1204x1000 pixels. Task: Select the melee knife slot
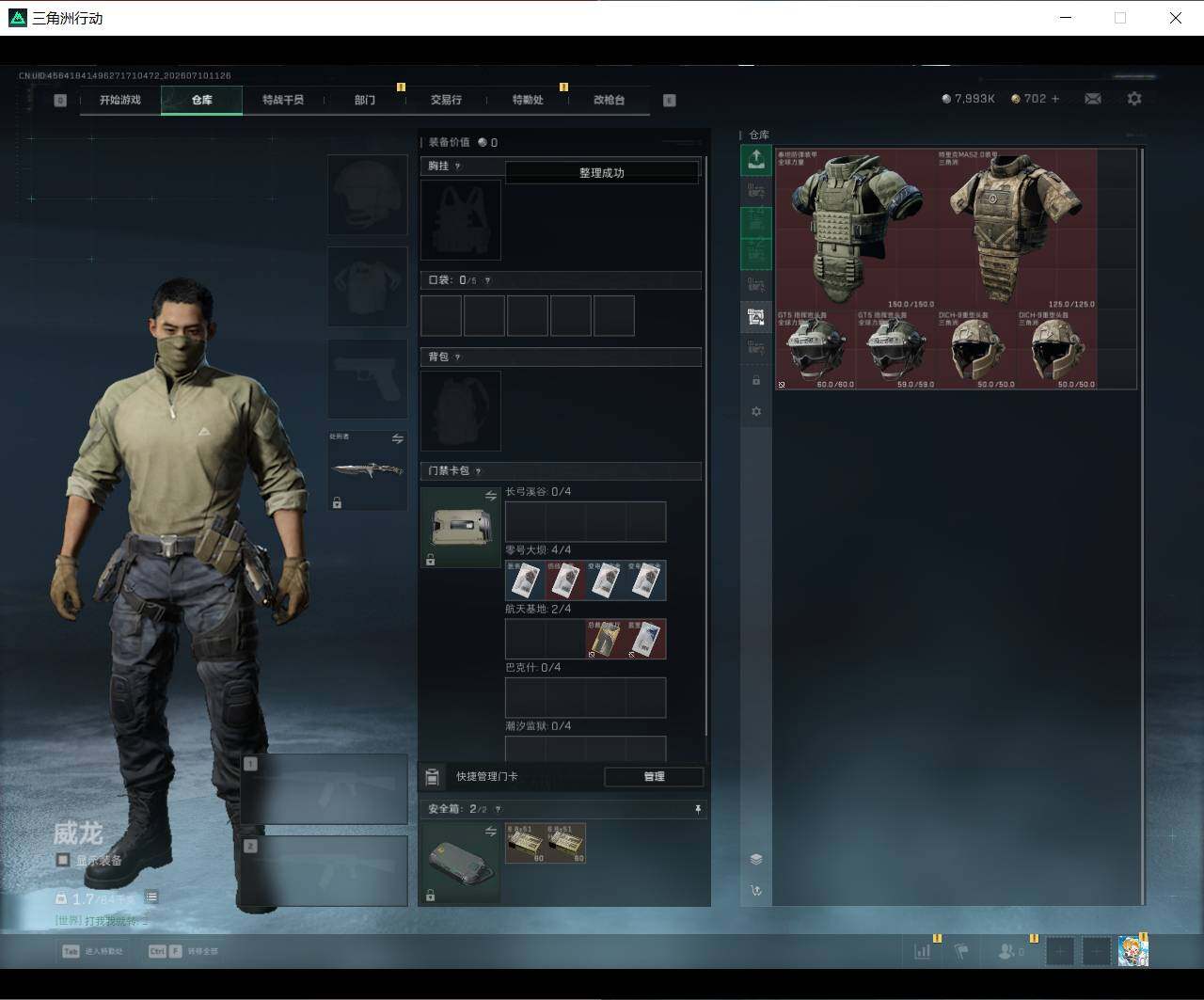[x=368, y=471]
